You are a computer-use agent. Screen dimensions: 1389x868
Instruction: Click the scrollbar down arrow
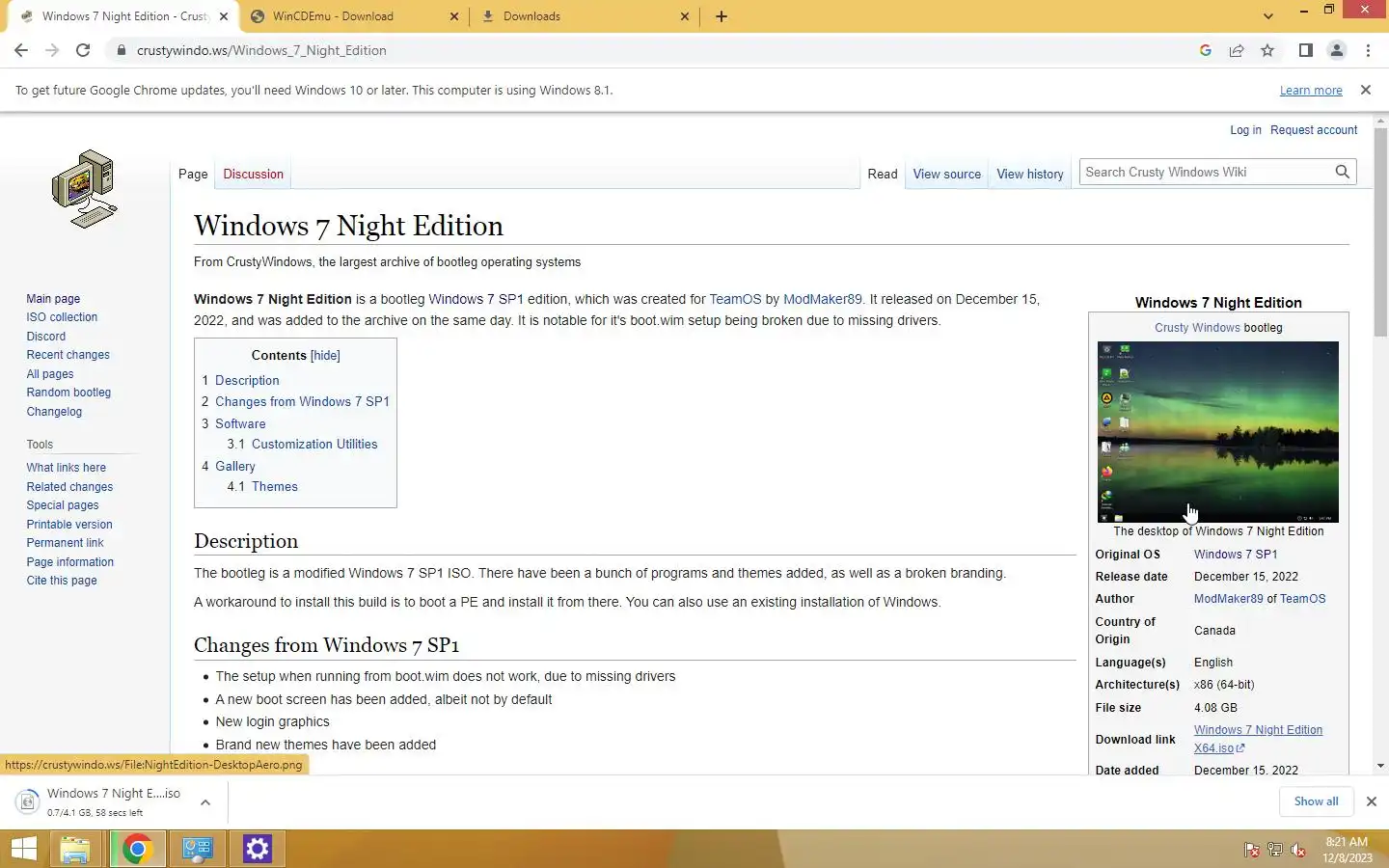tap(1380, 766)
